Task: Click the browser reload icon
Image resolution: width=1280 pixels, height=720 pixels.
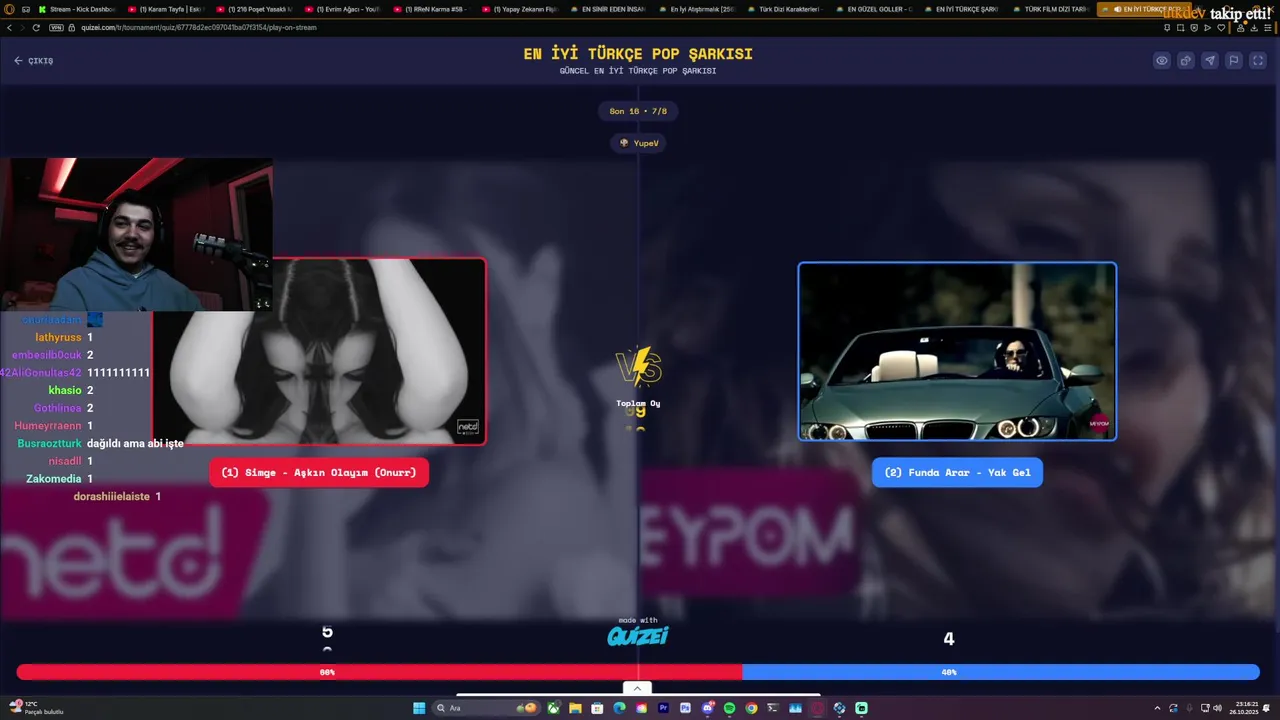Action: [37, 28]
